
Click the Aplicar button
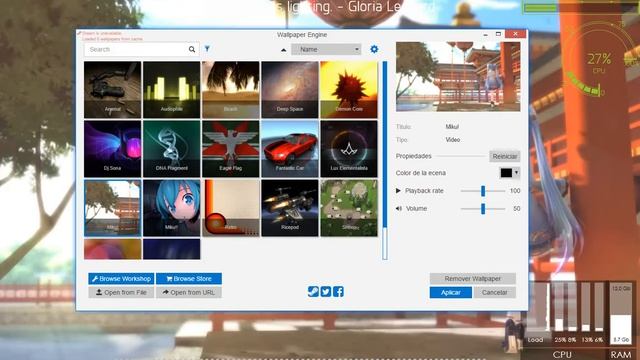(451, 292)
